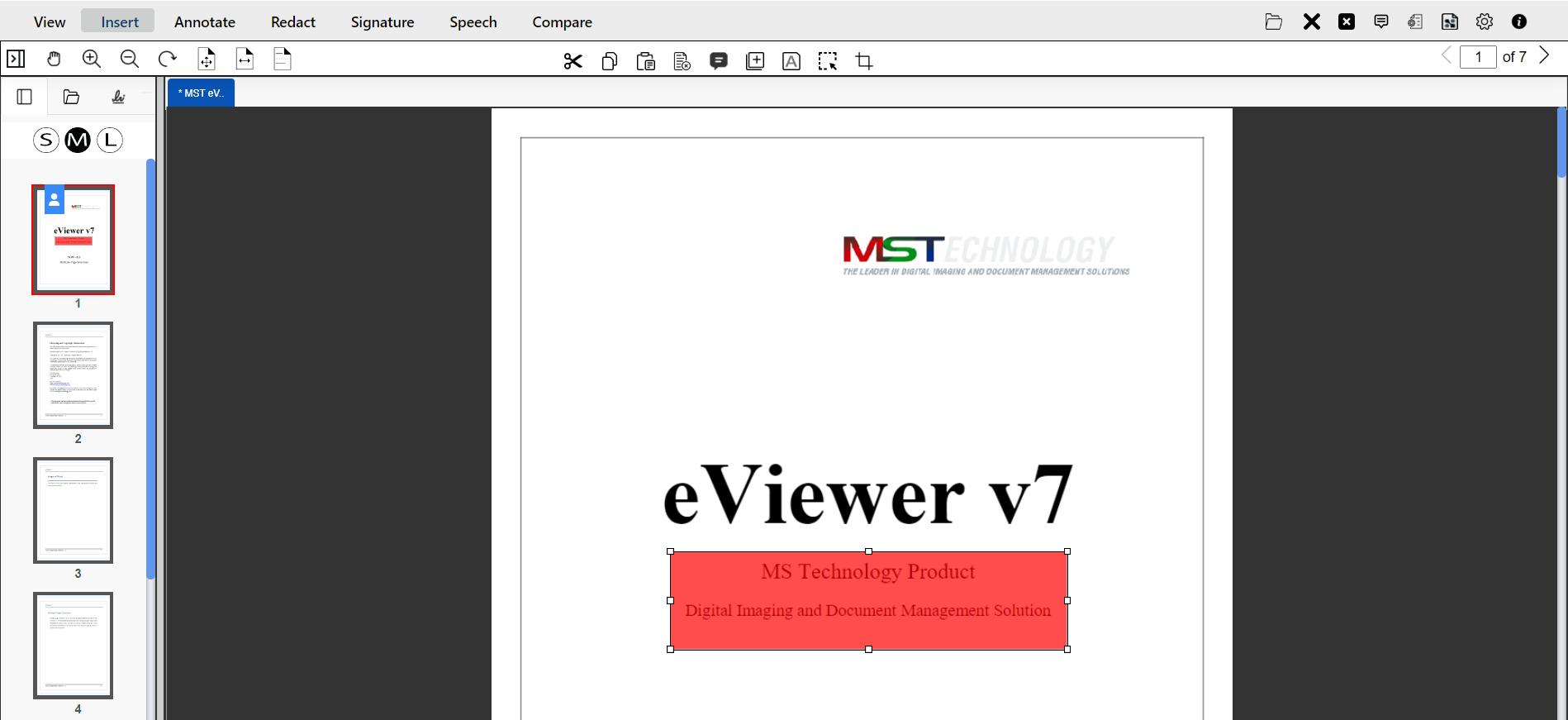Close the document with the bold X icon
The width and height of the screenshot is (1568, 720).
[1312, 21]
